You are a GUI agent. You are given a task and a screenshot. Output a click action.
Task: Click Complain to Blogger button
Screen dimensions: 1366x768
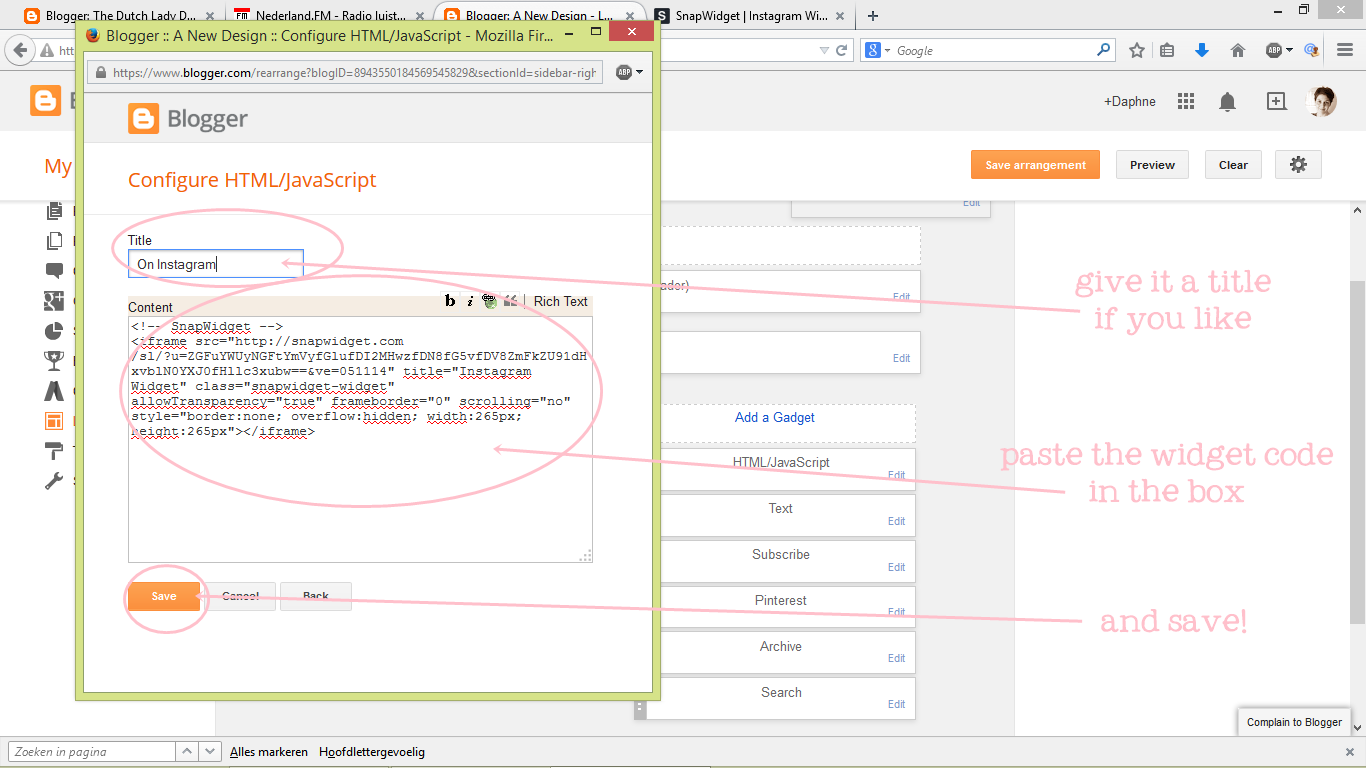pos(1294,722)
